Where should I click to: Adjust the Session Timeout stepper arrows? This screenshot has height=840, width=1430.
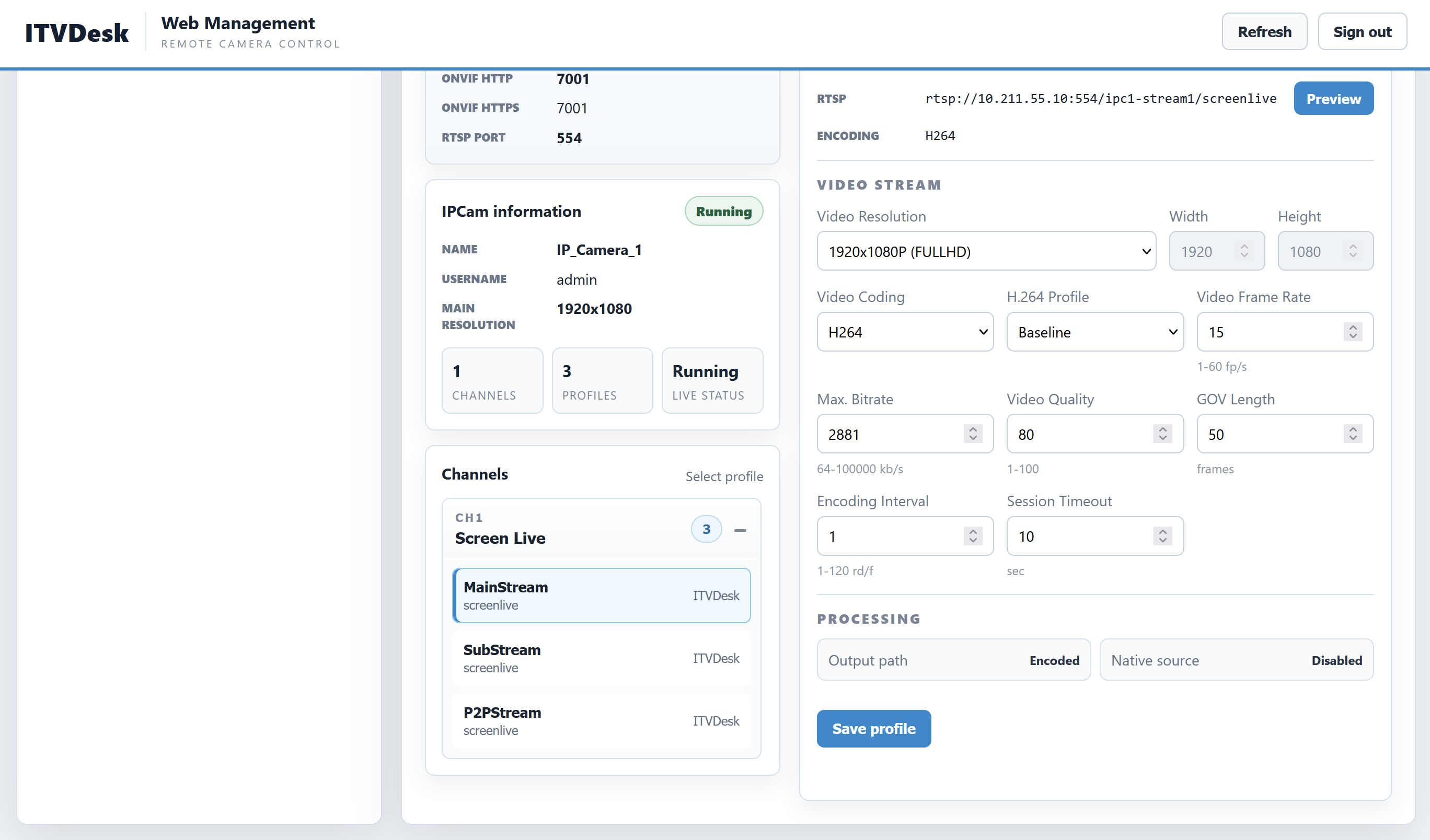[1162, 536]
